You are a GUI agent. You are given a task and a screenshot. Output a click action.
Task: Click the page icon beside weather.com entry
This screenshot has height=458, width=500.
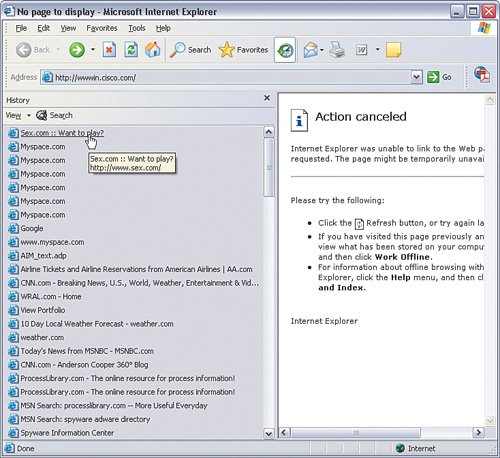coord(13,337)
